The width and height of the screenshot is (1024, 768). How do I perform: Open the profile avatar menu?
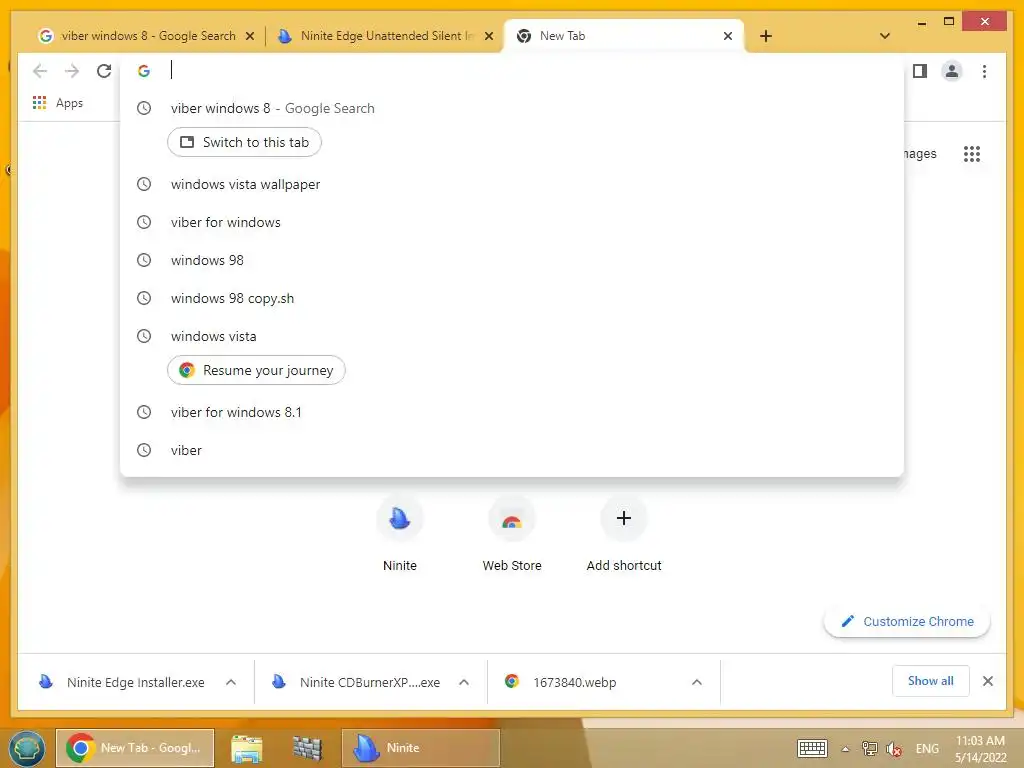[x=952, y=71]
